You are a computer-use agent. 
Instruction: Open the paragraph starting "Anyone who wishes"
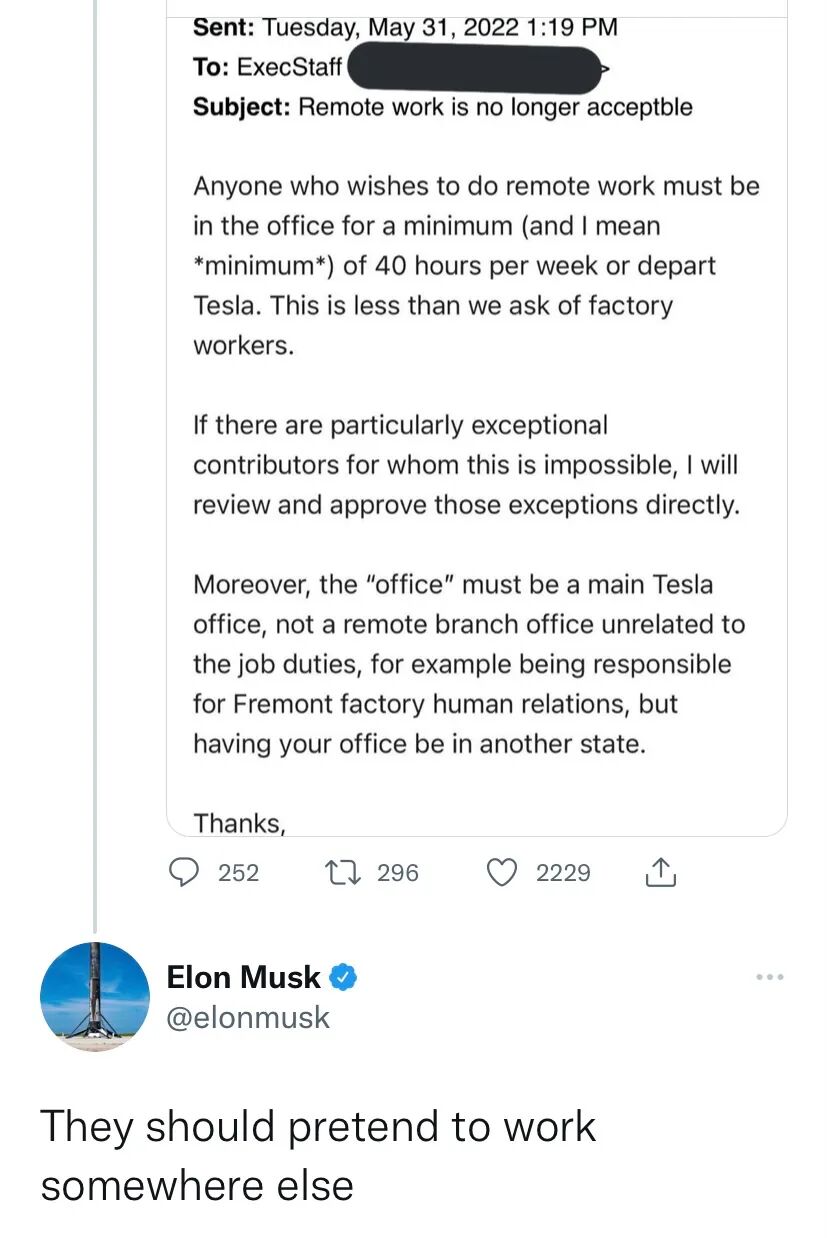coord(476,266)
